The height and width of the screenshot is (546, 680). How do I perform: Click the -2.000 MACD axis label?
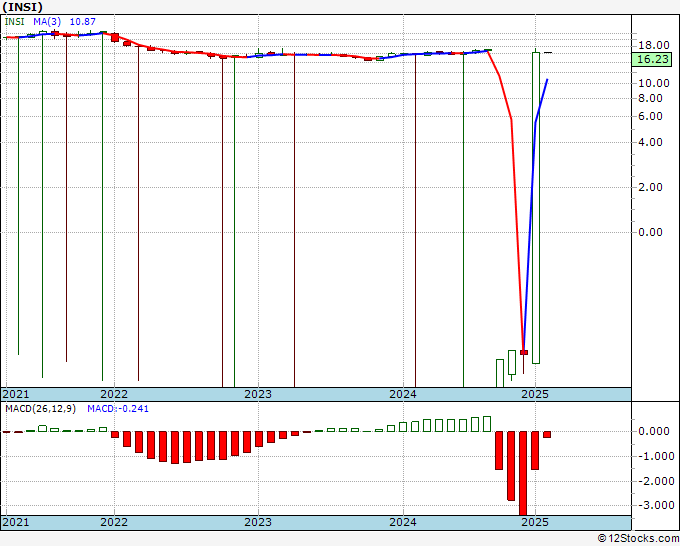654,481
